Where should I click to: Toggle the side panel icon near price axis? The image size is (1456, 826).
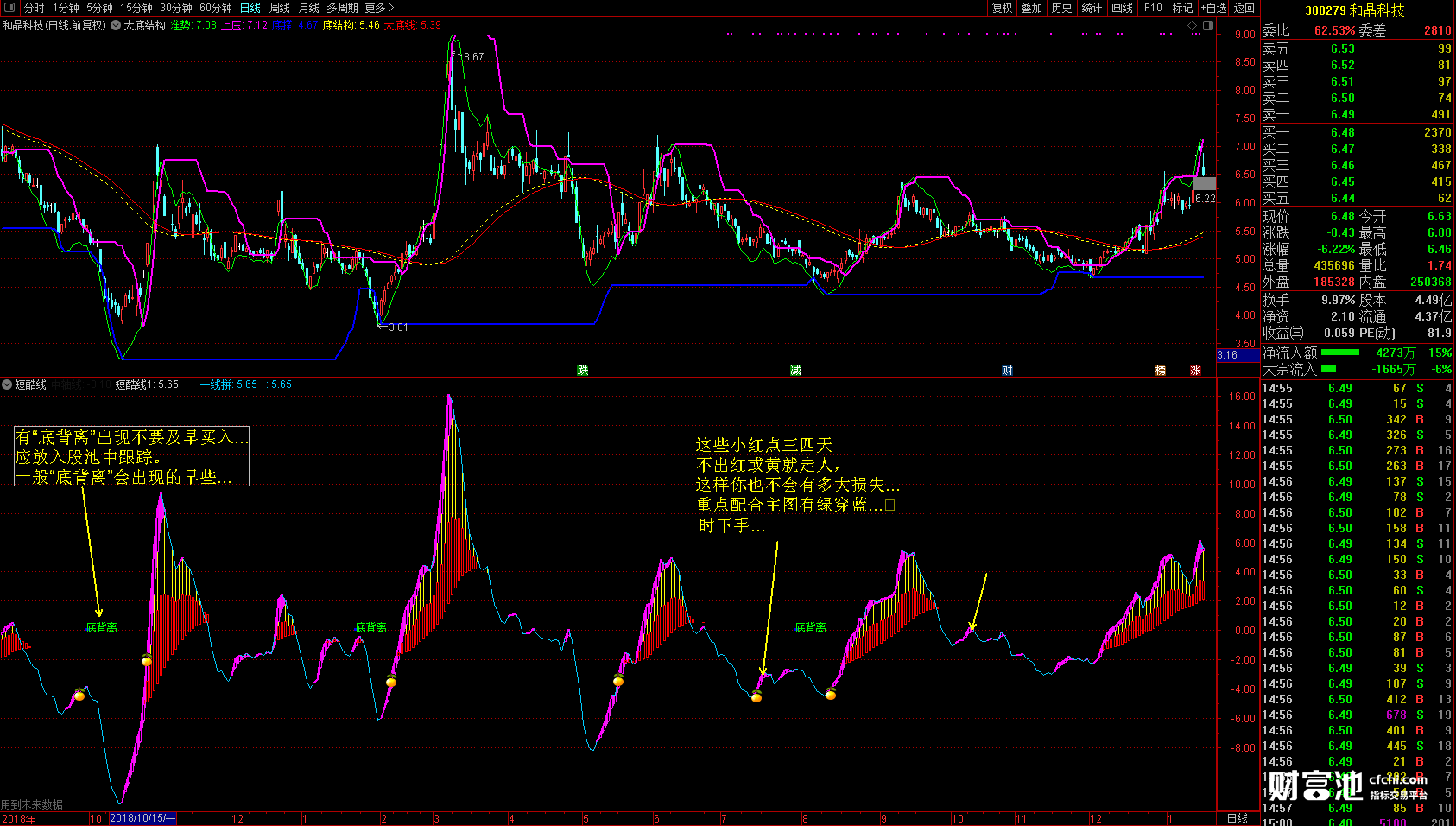(1208, 25)
